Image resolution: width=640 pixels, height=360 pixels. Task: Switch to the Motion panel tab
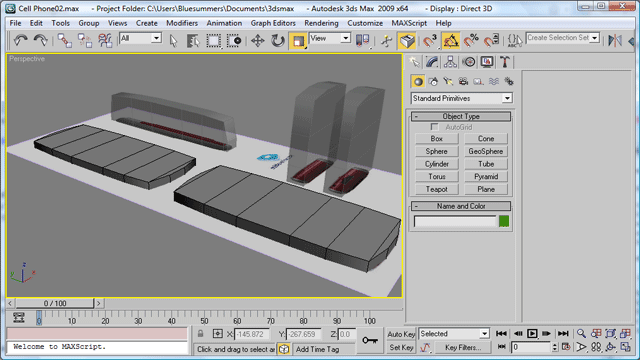click(x=469, y=62)
